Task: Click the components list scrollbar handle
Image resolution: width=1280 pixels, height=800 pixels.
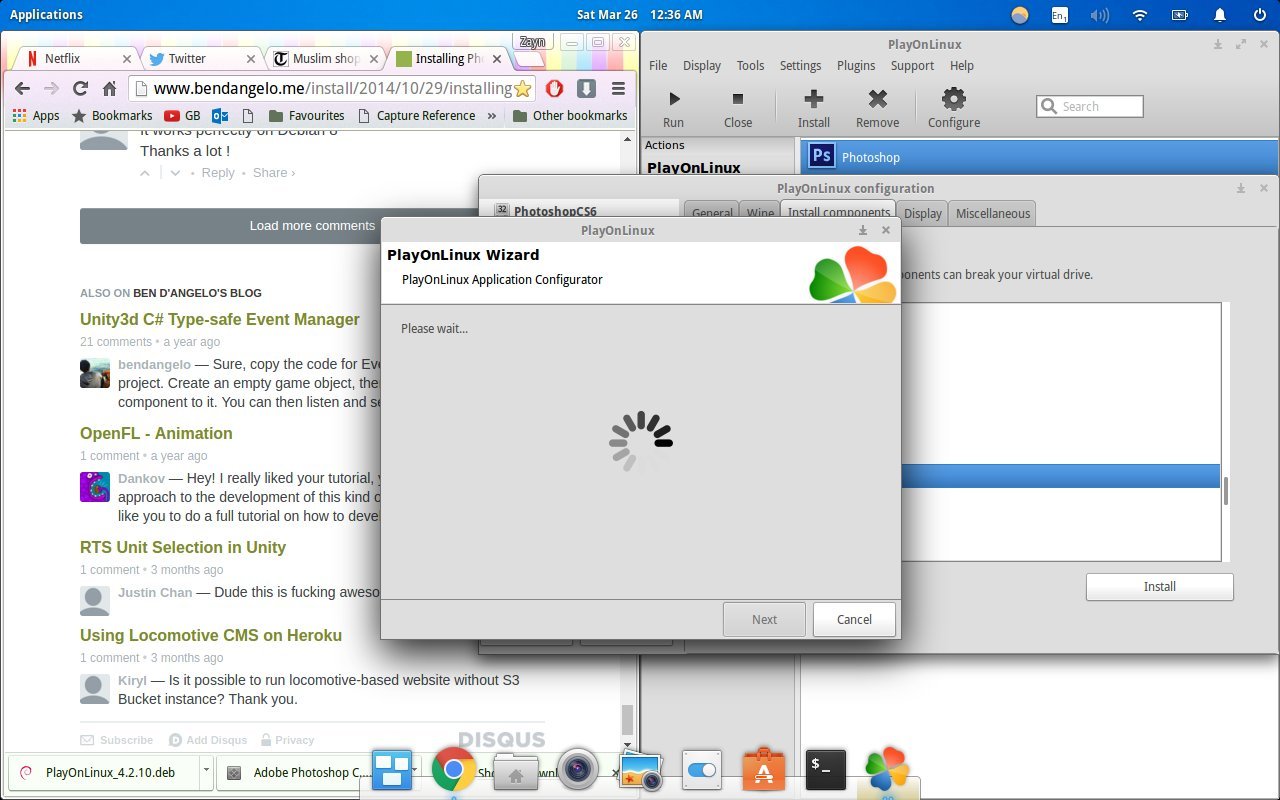Action: (x=1226, y=490)
